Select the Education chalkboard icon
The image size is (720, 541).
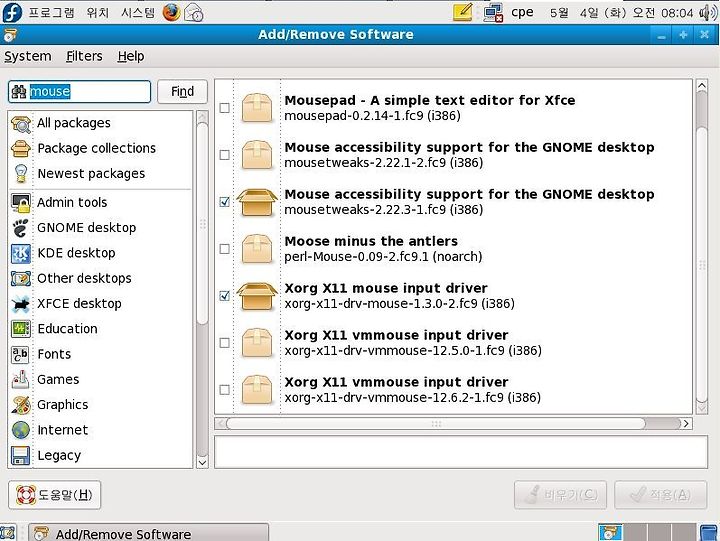click(x=21, y=329)
